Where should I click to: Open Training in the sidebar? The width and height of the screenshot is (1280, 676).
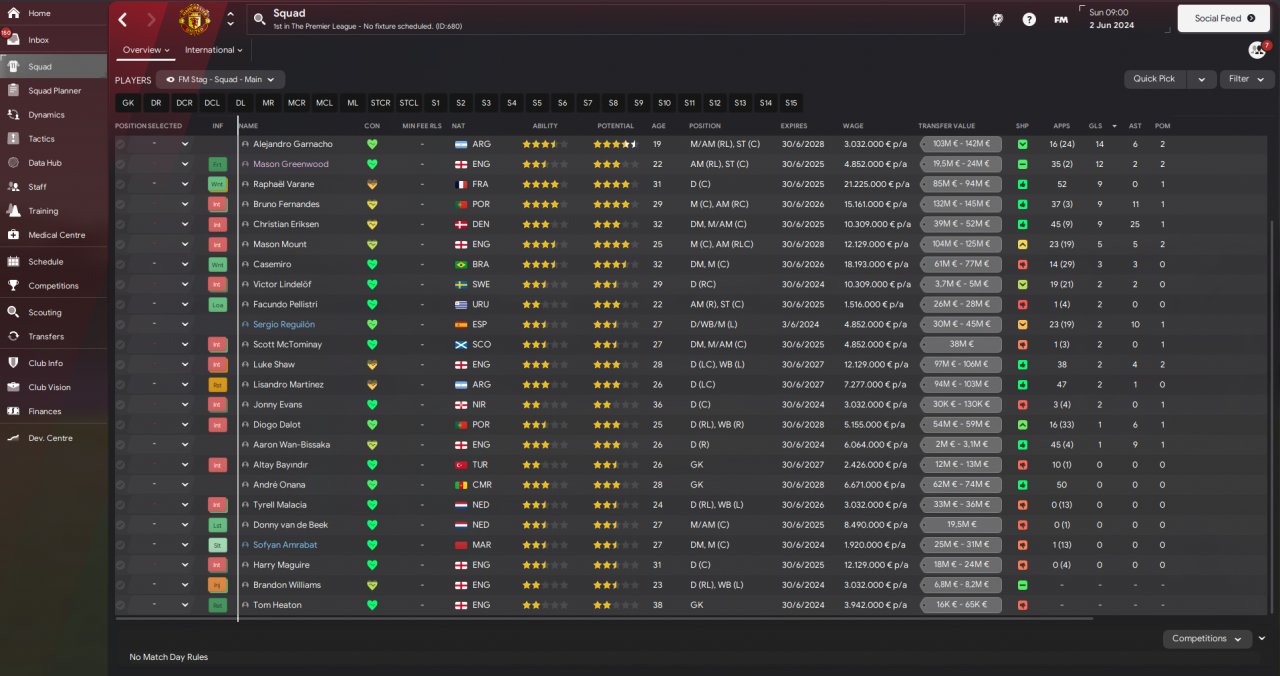pyautogui.click(x=53, y=211)
